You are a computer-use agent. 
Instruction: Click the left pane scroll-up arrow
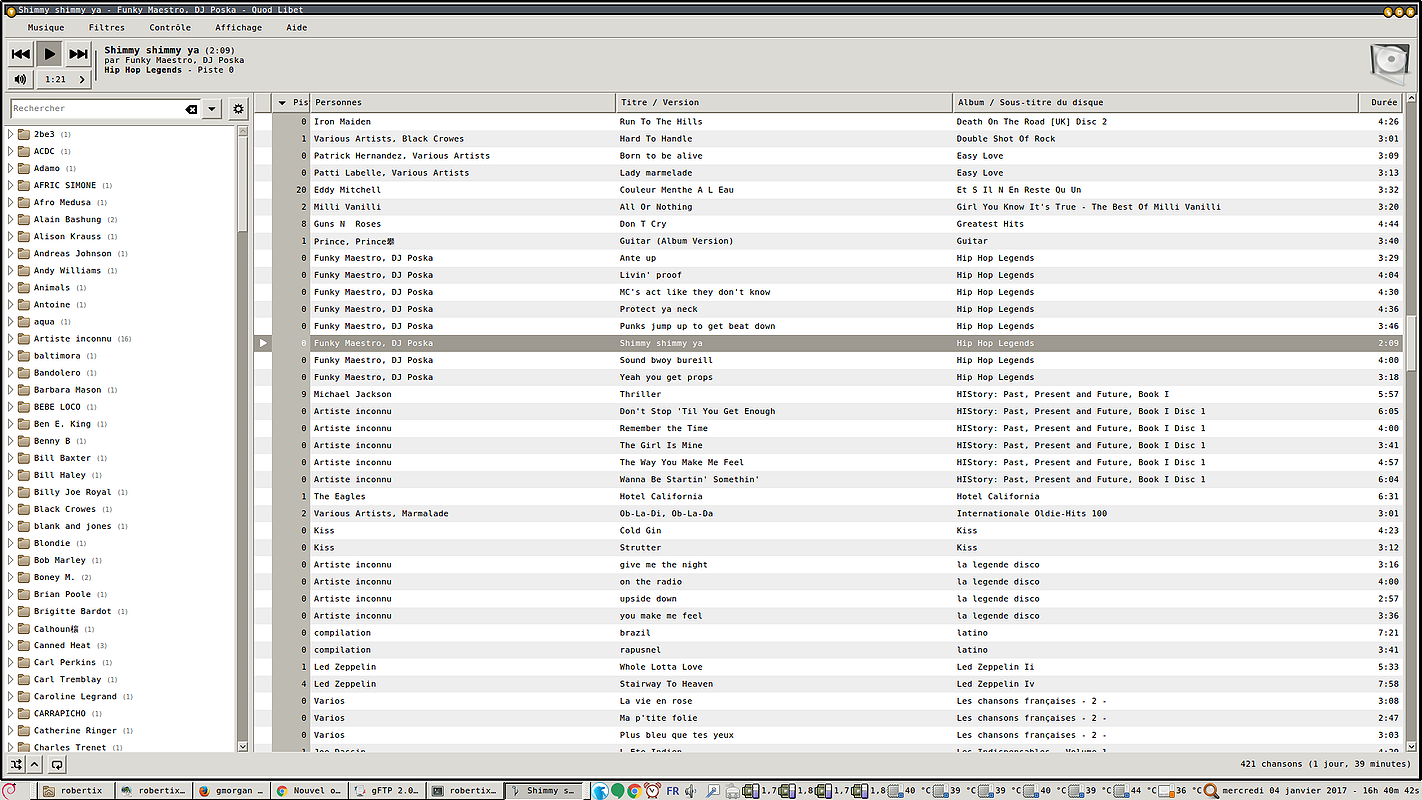tap(243, 130)
